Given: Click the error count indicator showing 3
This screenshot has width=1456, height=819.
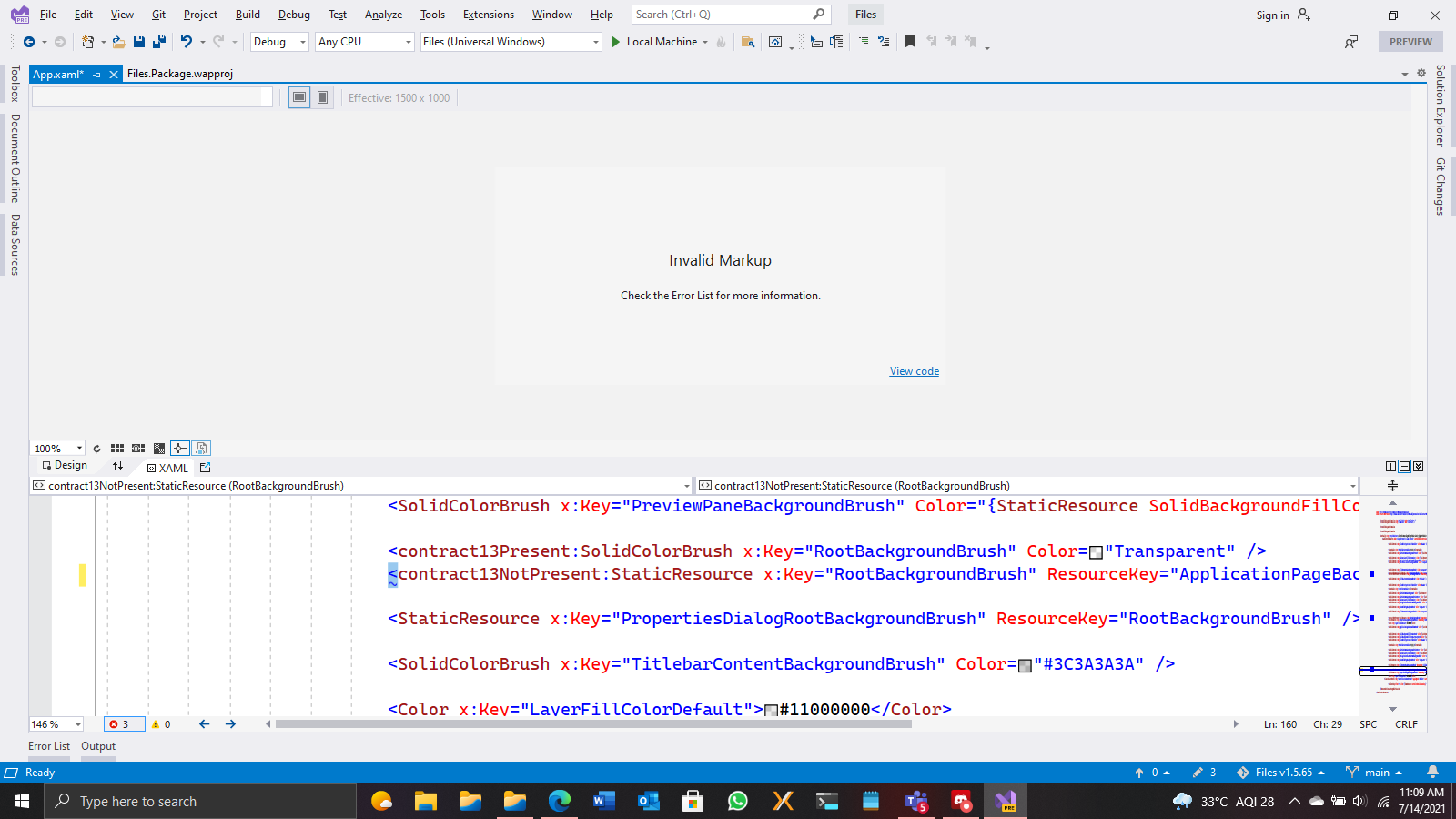Looking at the screenshot, I should [x=124, y=724].
